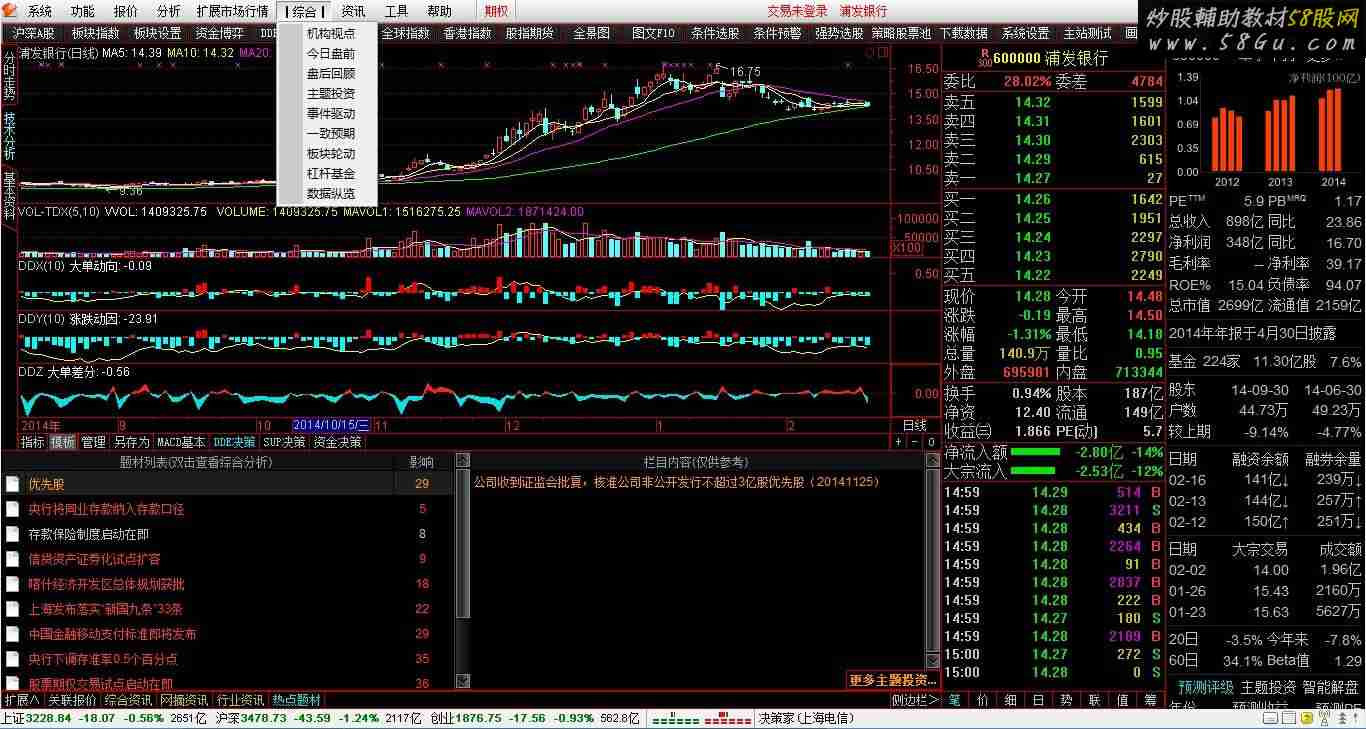Open document icon beside 中国金融移动支付标准即将发布
Image resolution: width=1366 pixels, height=729 pixels.
tap(12, 634)
